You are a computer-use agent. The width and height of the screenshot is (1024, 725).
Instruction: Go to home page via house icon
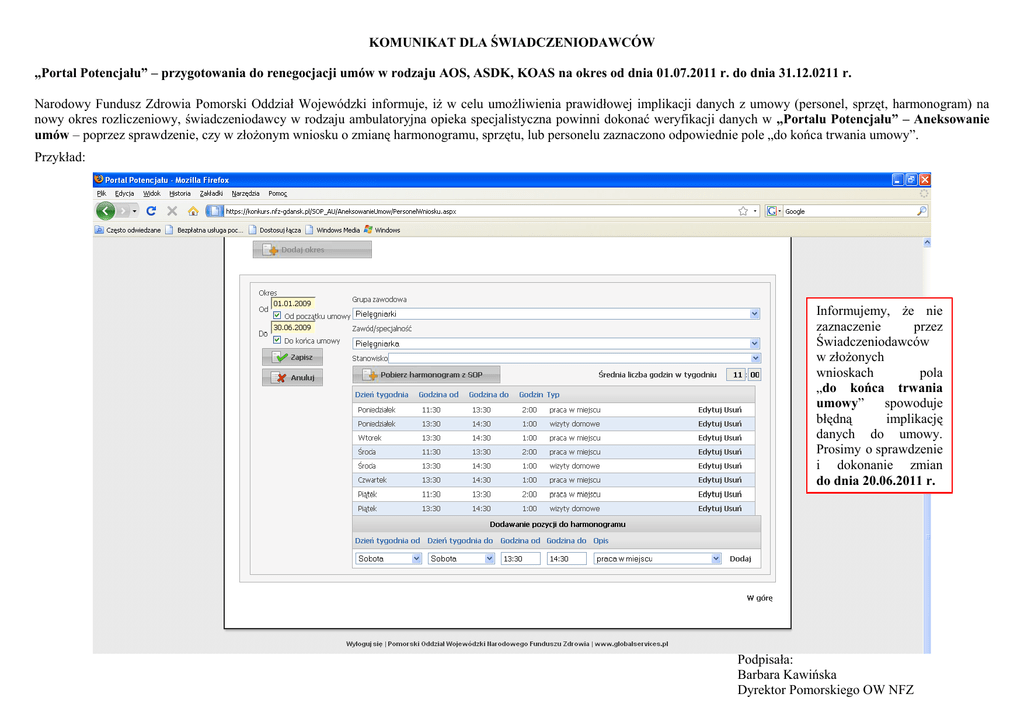(x=192, y=211)
